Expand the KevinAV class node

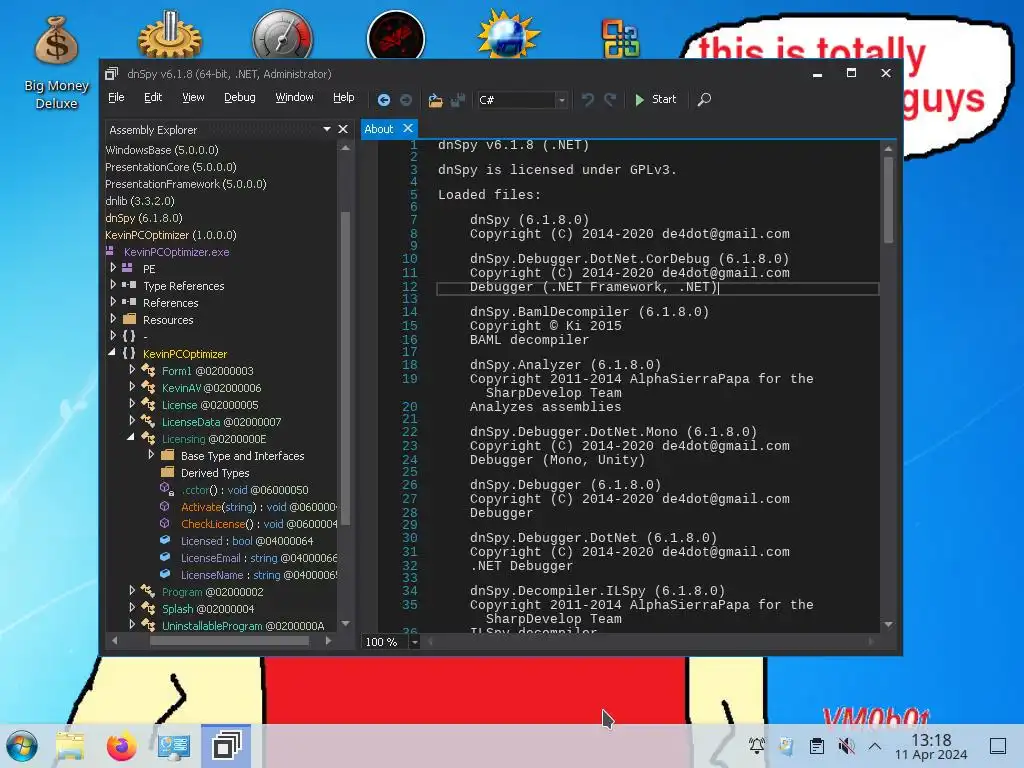[132, 387]
